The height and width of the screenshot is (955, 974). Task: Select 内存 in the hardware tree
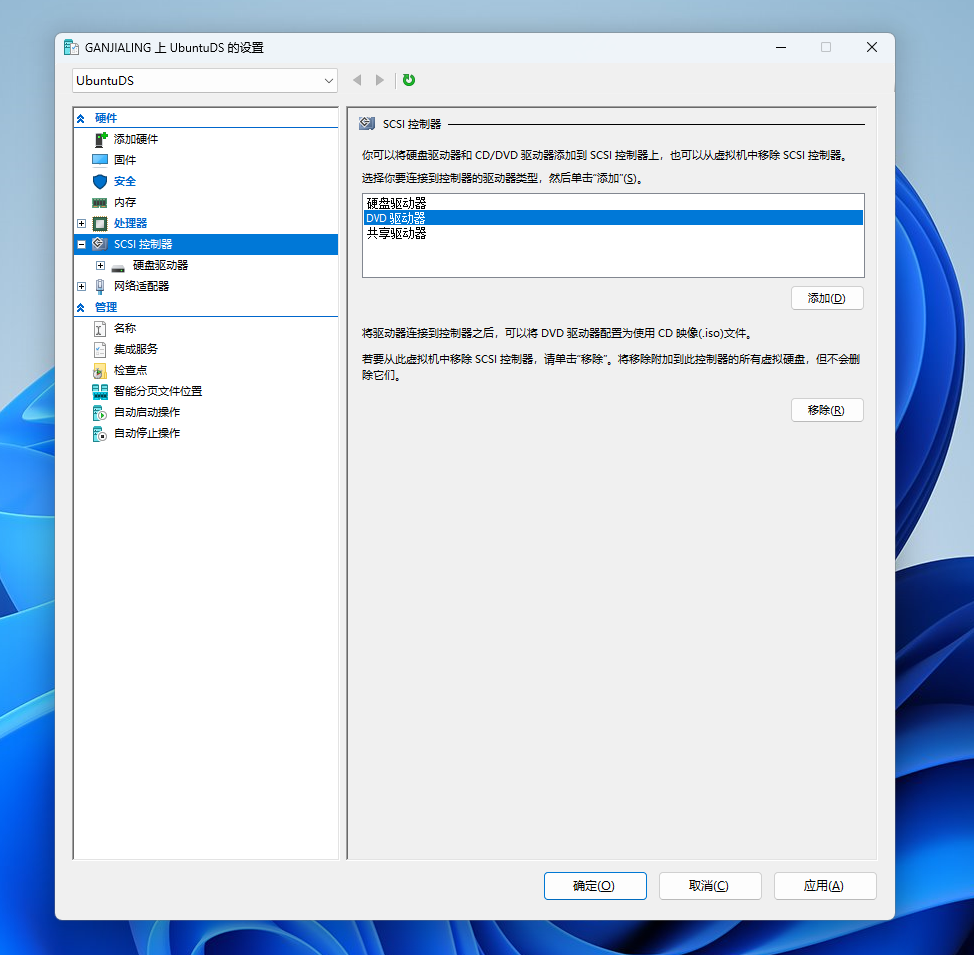[x=125, y=203]
